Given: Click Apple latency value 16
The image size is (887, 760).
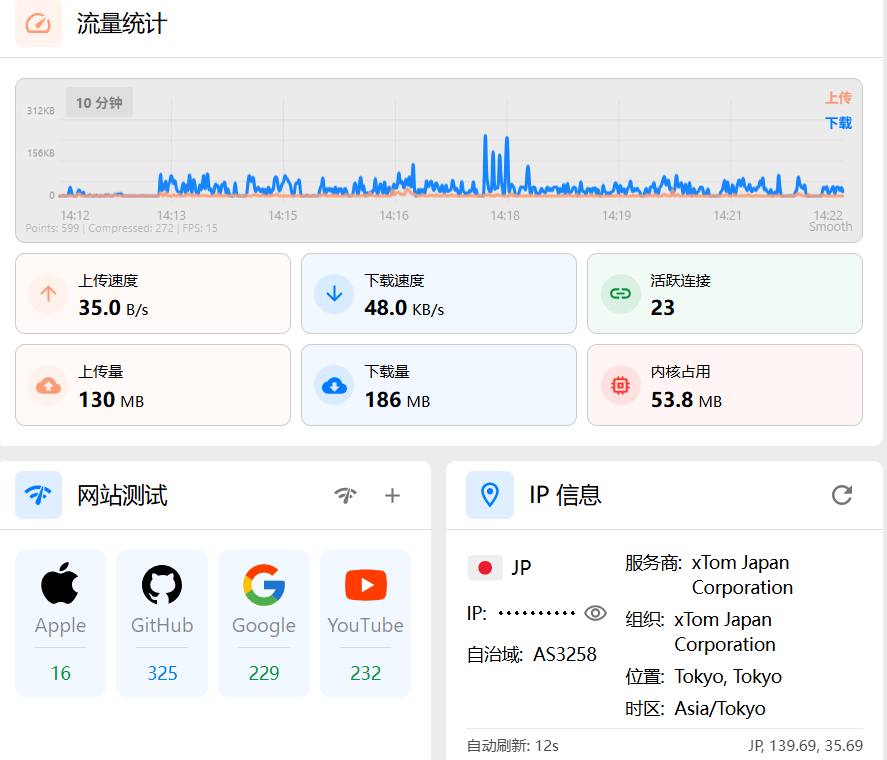Looking at the screenshot, I should tap(61, 673).
